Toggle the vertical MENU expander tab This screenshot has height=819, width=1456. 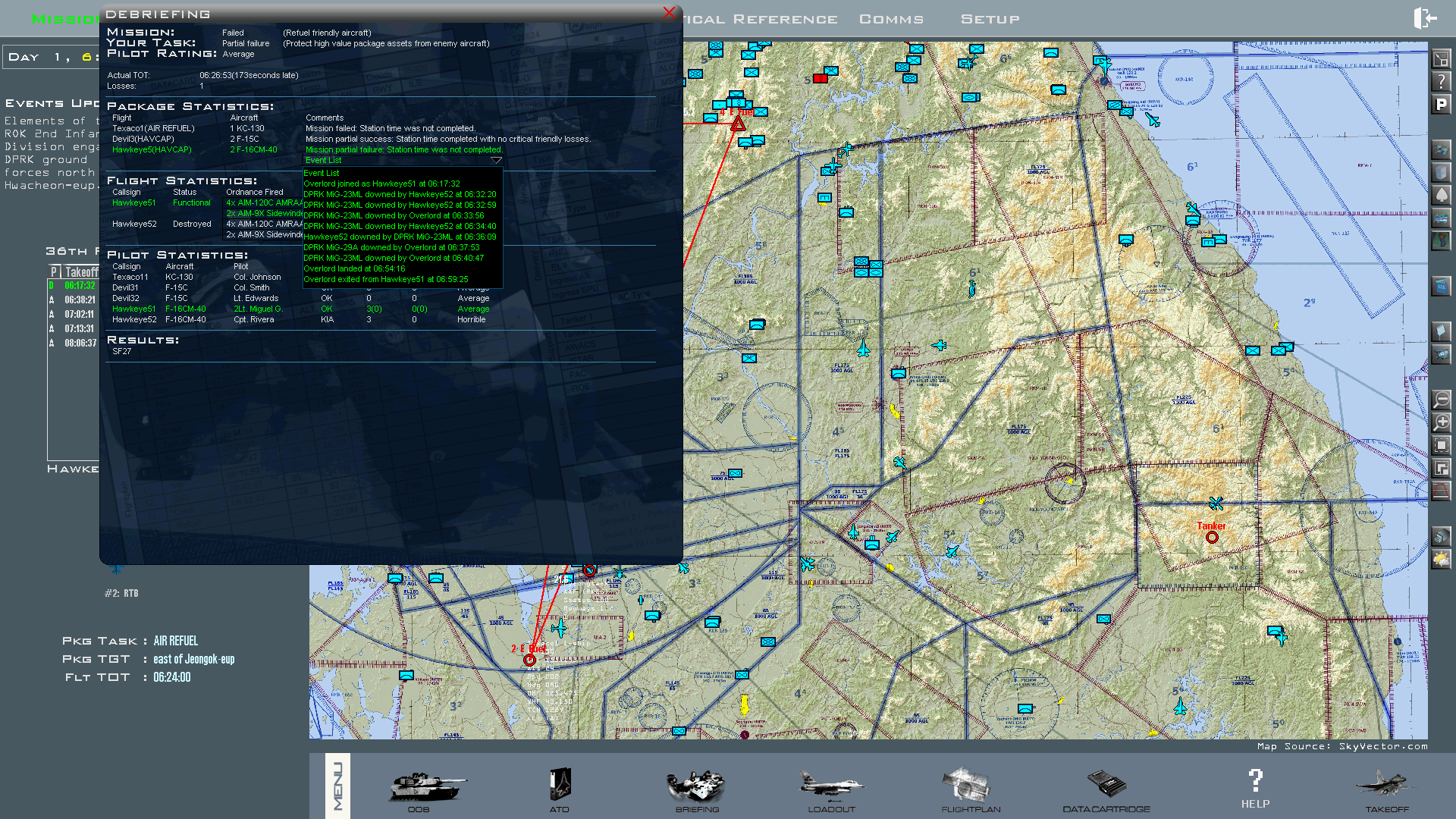[337, 786]
